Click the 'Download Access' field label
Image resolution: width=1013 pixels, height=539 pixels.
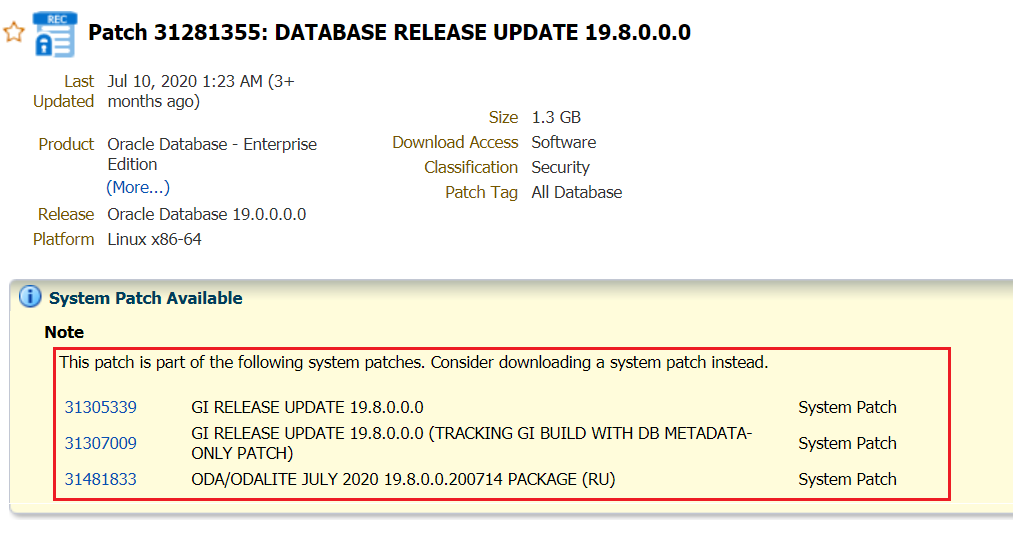click(x=455, y=142)
